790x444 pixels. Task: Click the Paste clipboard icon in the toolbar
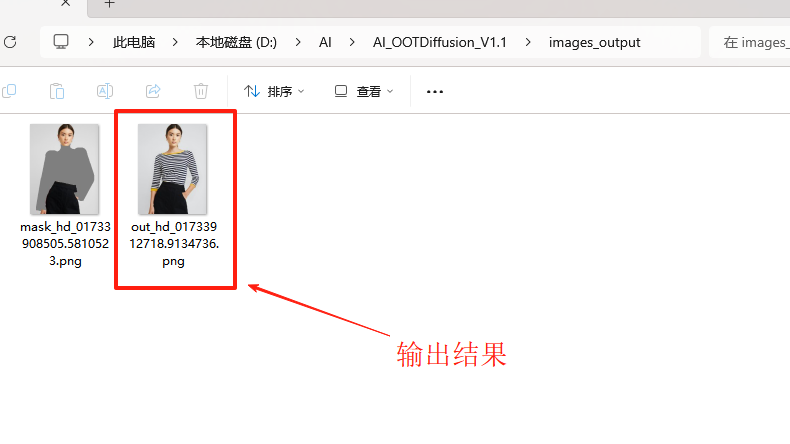(57, 91)
